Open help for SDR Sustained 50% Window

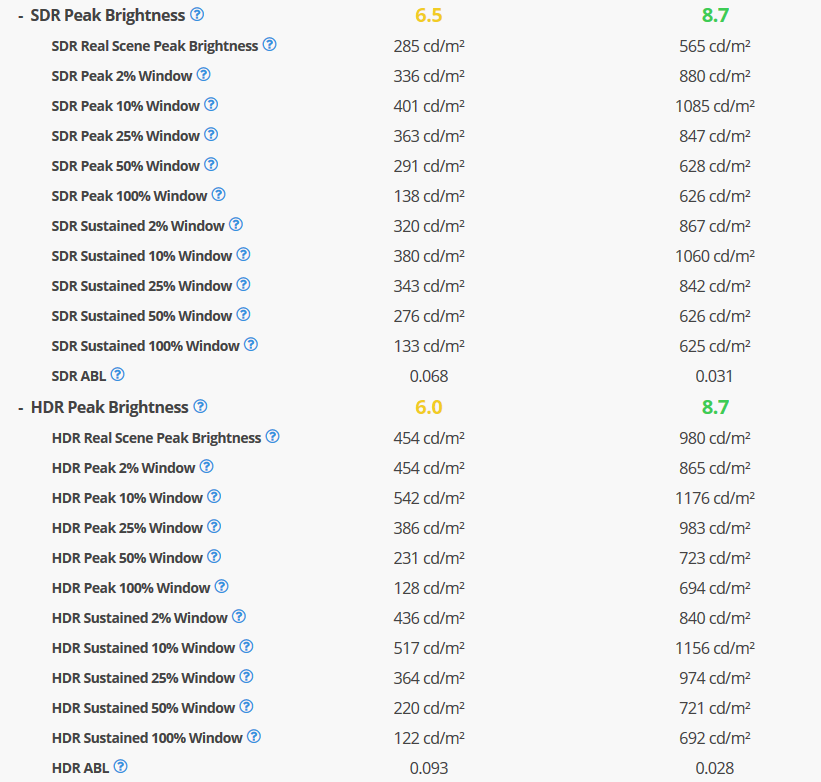(x=243, y=315)
